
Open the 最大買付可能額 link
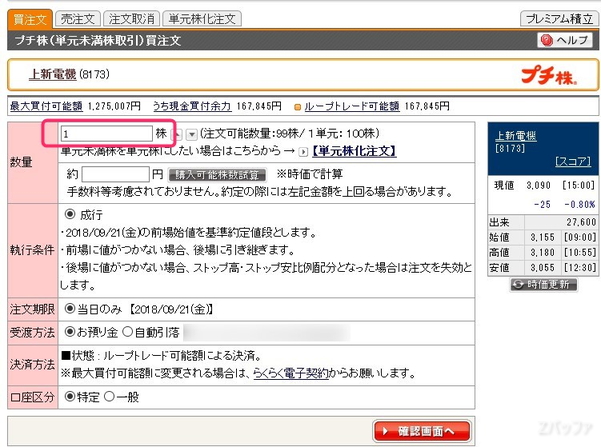[46, 106]
